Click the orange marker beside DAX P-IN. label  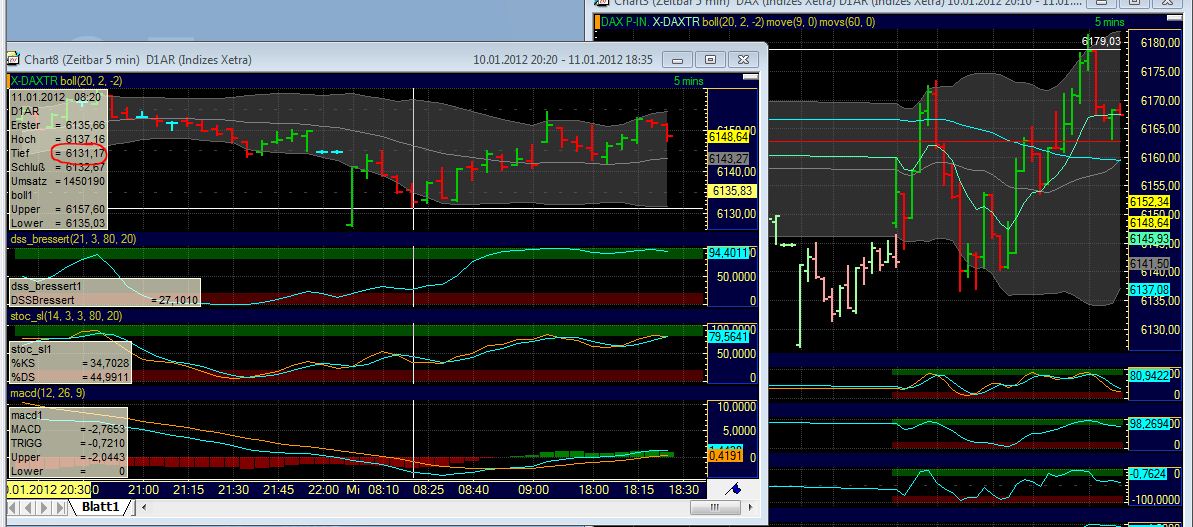[599, 21]
